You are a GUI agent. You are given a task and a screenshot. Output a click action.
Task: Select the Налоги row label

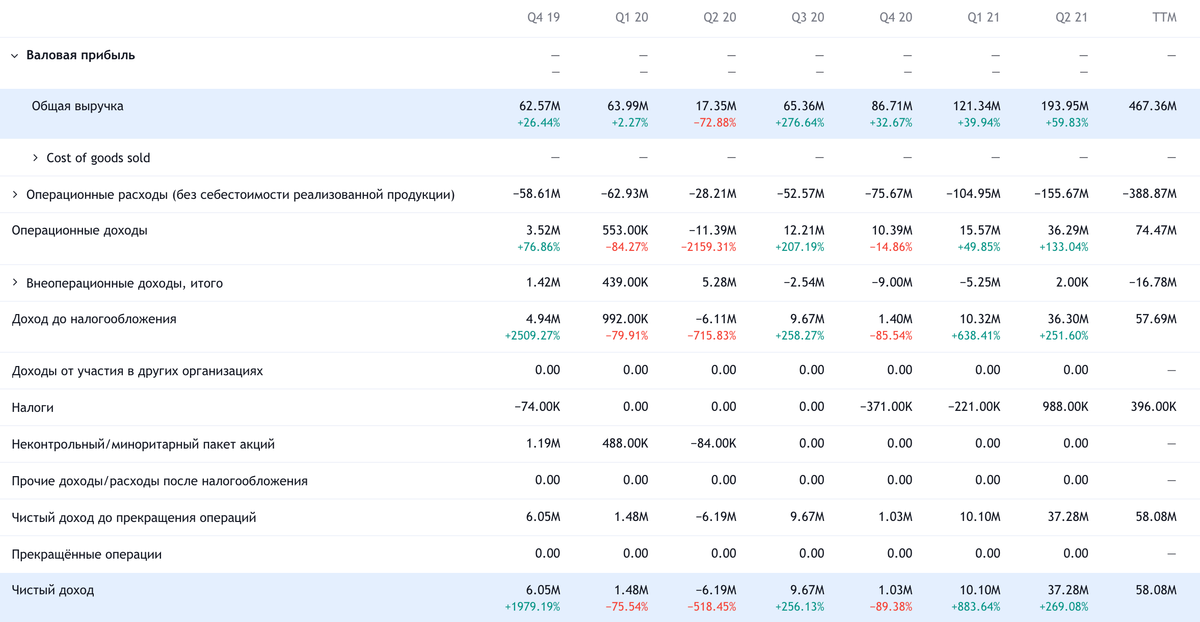coord(32,408)
